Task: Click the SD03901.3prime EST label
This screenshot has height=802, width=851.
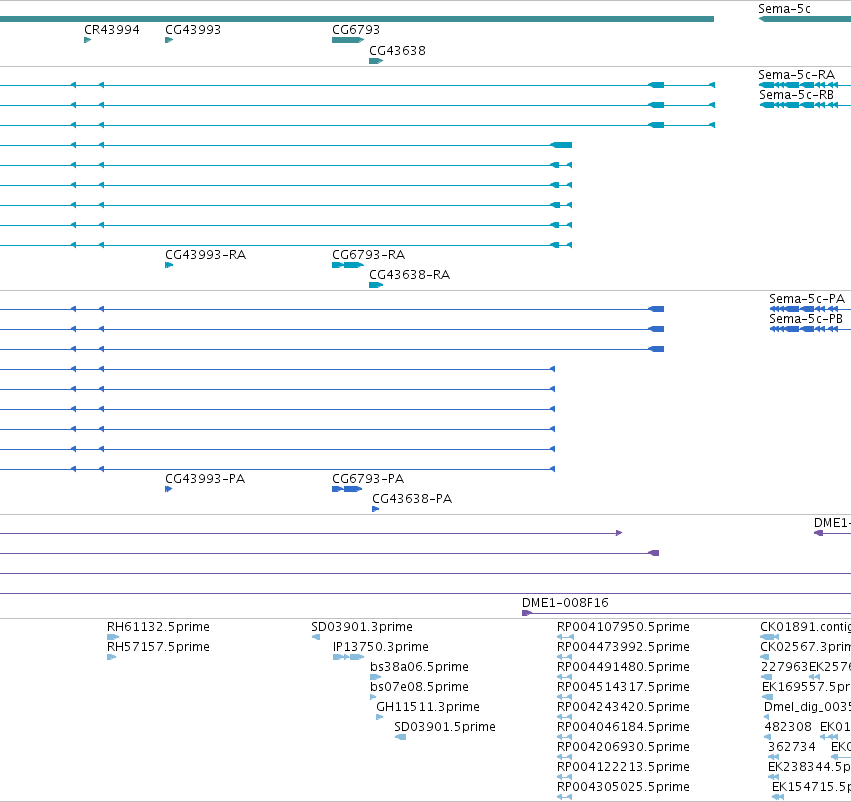Action: pos(362,627)
